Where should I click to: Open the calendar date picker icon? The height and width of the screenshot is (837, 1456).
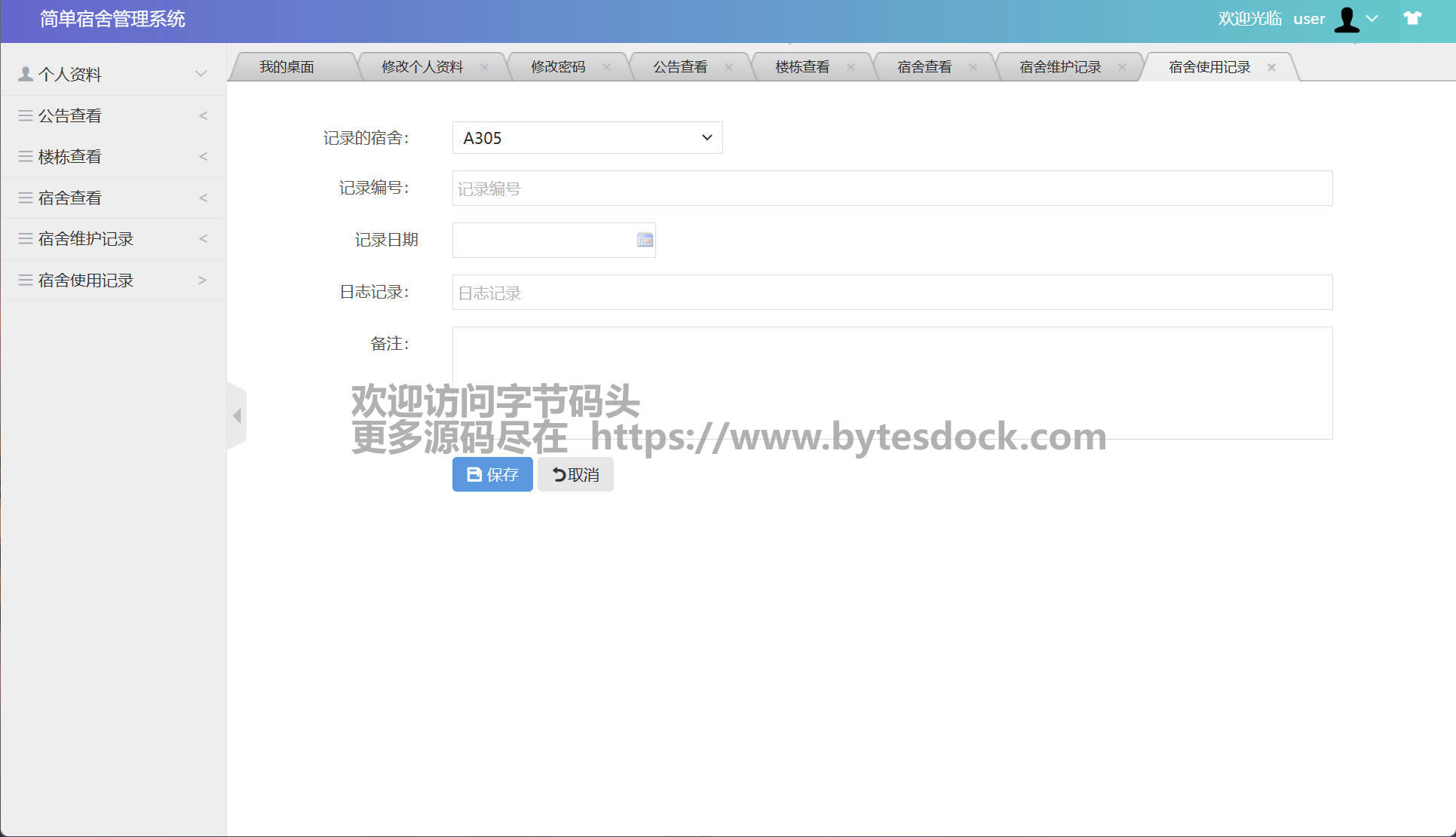(645, 240)
